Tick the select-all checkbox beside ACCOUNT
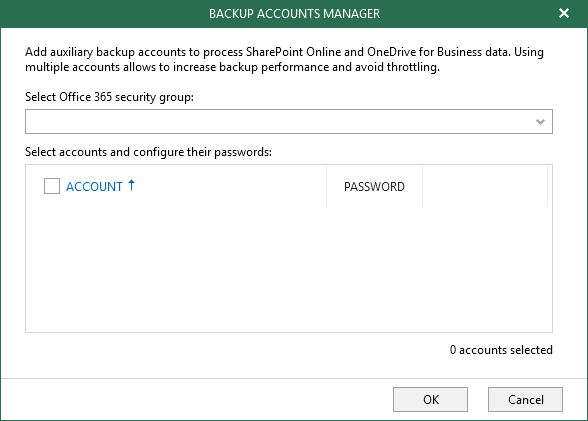 (52, 186)
